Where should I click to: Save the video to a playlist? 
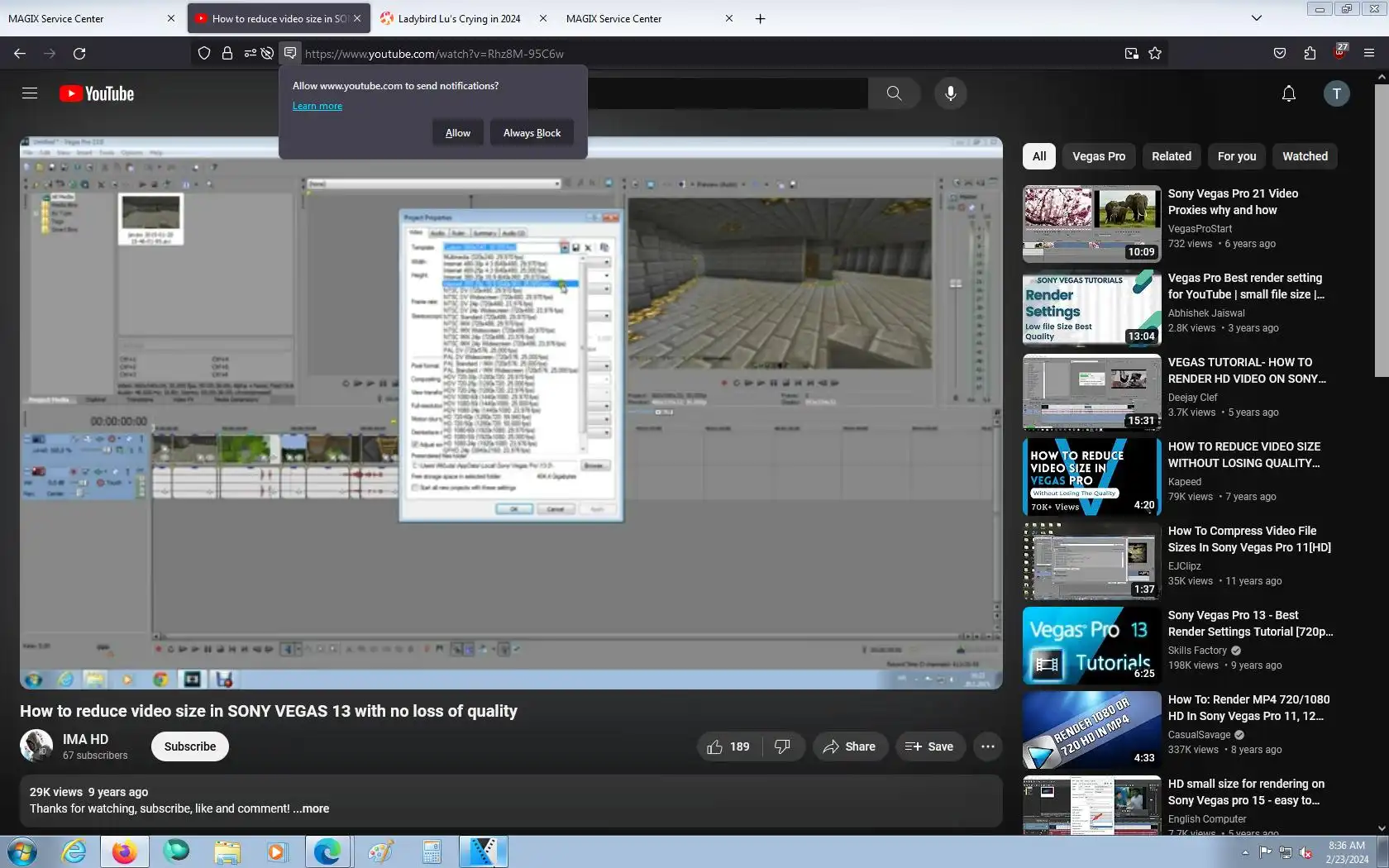(x=930, y=746)
